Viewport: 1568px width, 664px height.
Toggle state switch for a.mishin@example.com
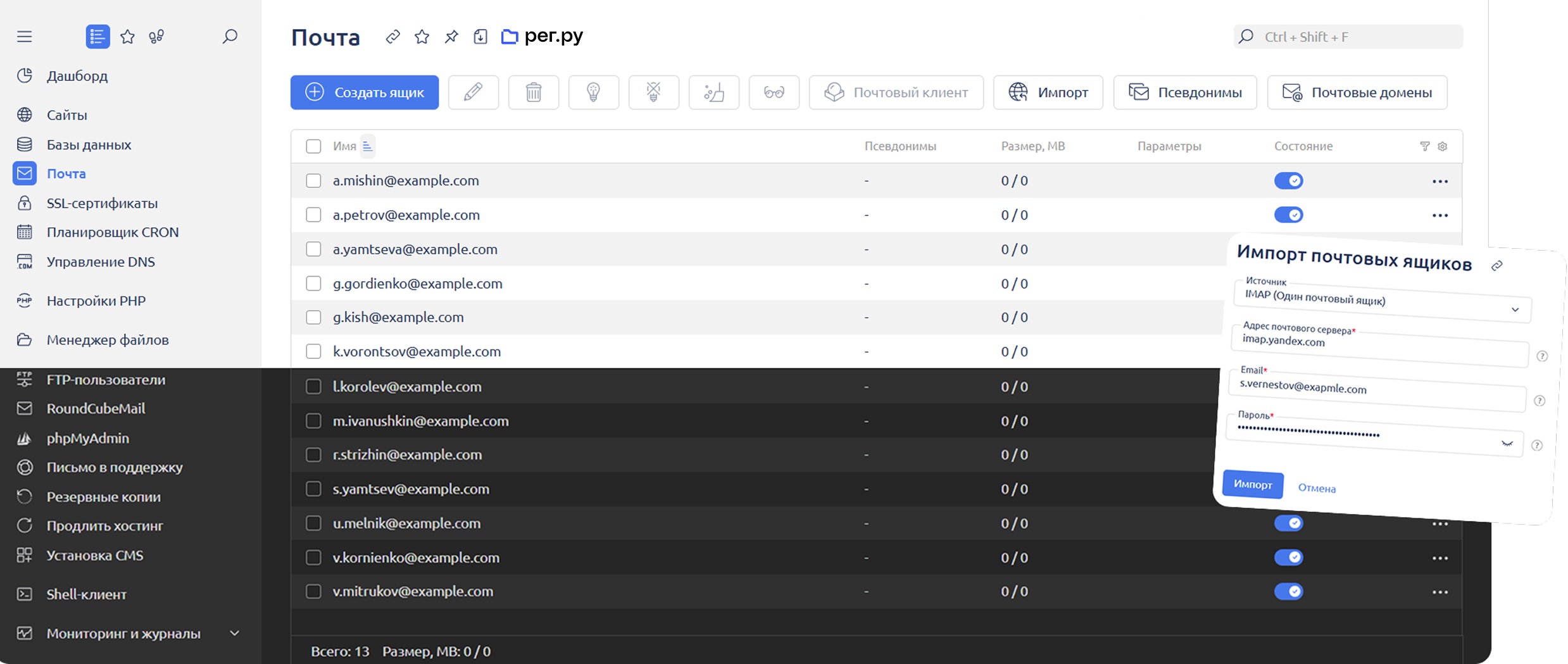1288,181
